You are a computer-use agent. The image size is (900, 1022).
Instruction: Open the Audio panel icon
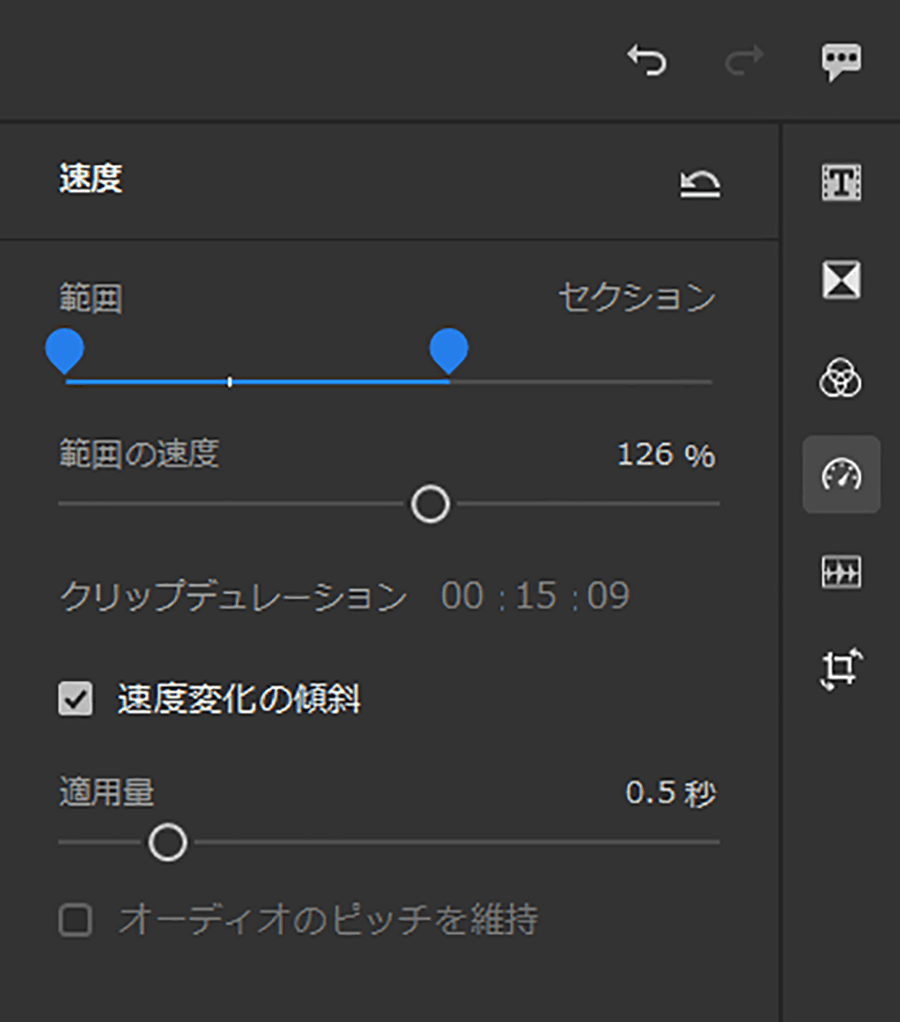[841, 572]
